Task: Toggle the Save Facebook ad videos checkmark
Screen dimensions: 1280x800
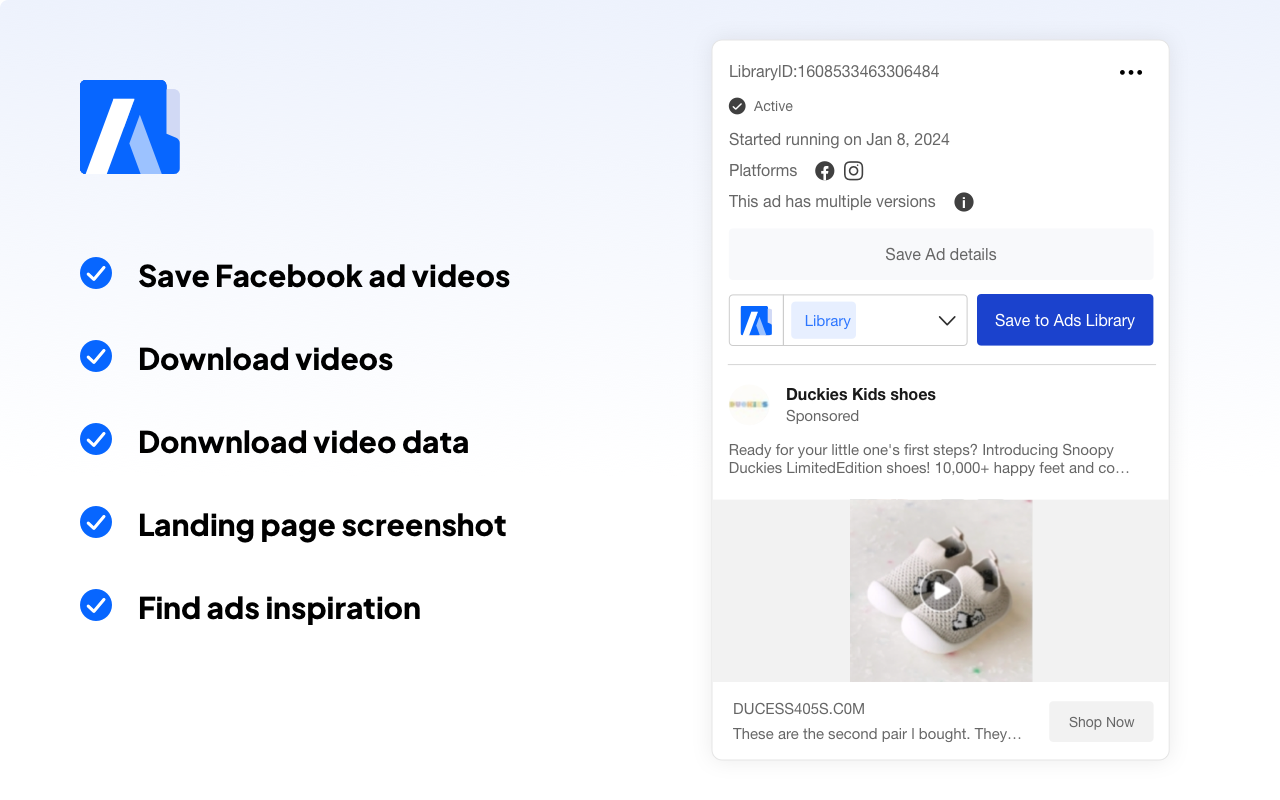Action: [96, 273]
